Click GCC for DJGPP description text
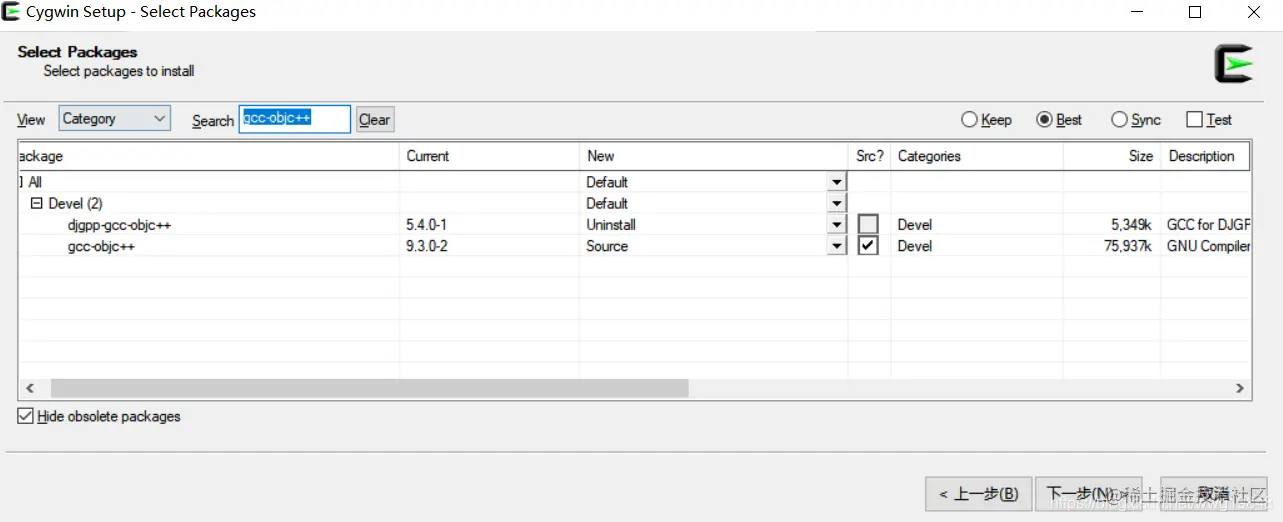1283x522 pixels. pos(1208,225)
